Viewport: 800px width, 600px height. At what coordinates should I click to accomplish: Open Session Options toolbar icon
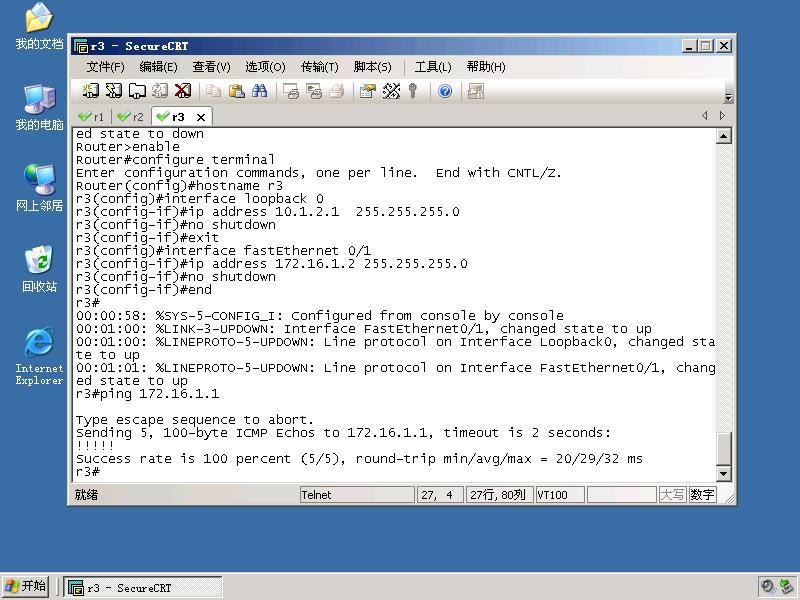click(x=368, y=91)
